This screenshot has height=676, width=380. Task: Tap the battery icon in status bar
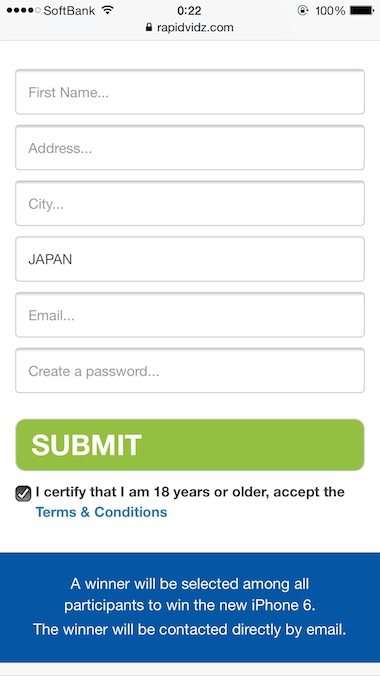tap(362, 10)
